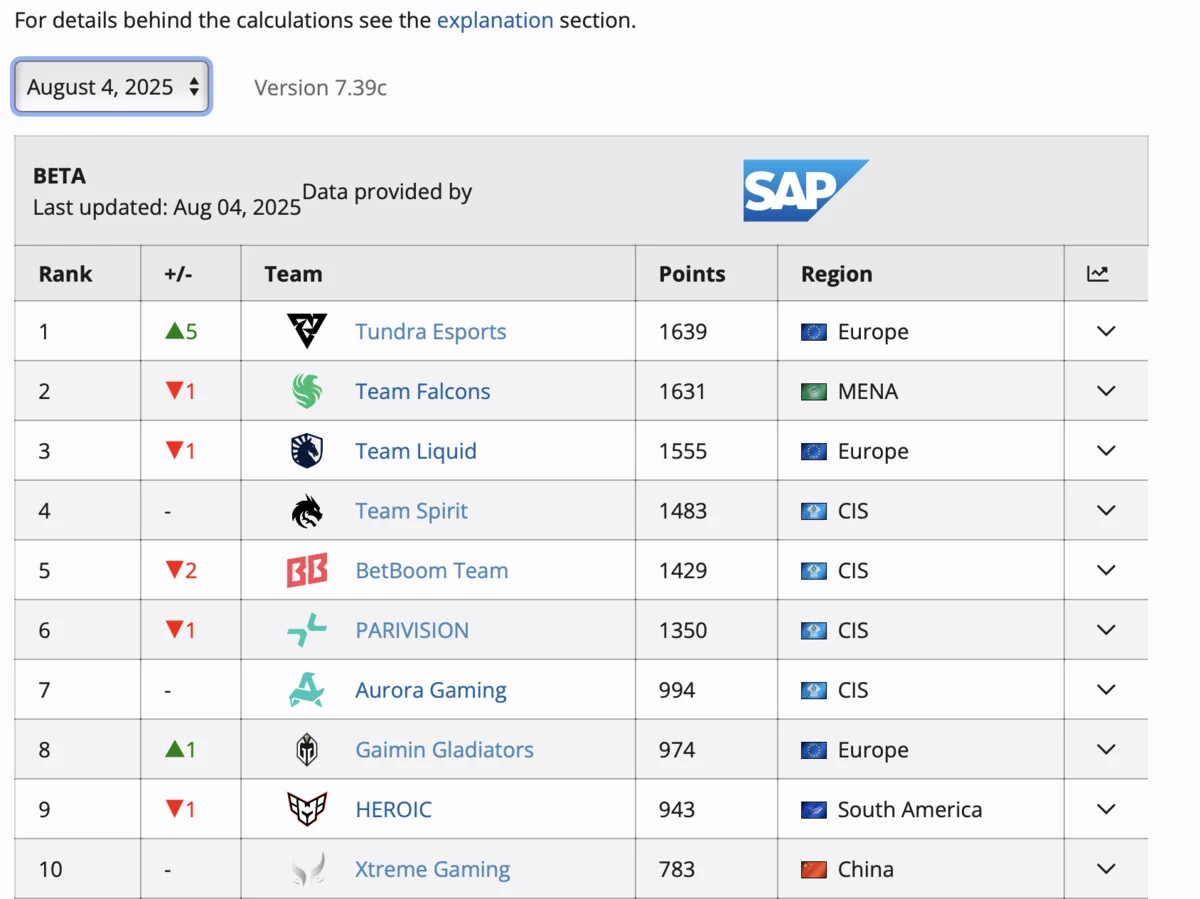Expand details for Gaimin Gladiators

(x=1105, y=749)
